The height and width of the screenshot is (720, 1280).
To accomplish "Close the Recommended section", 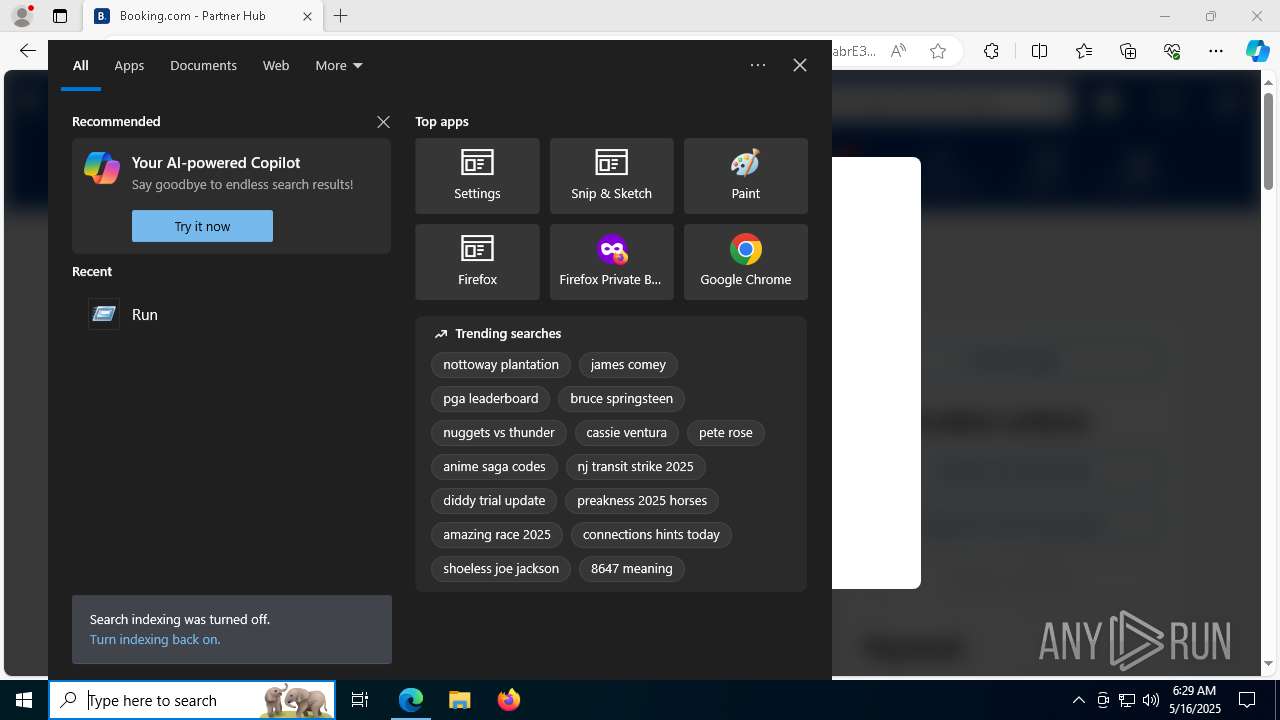I will click(x=383, y=122).
